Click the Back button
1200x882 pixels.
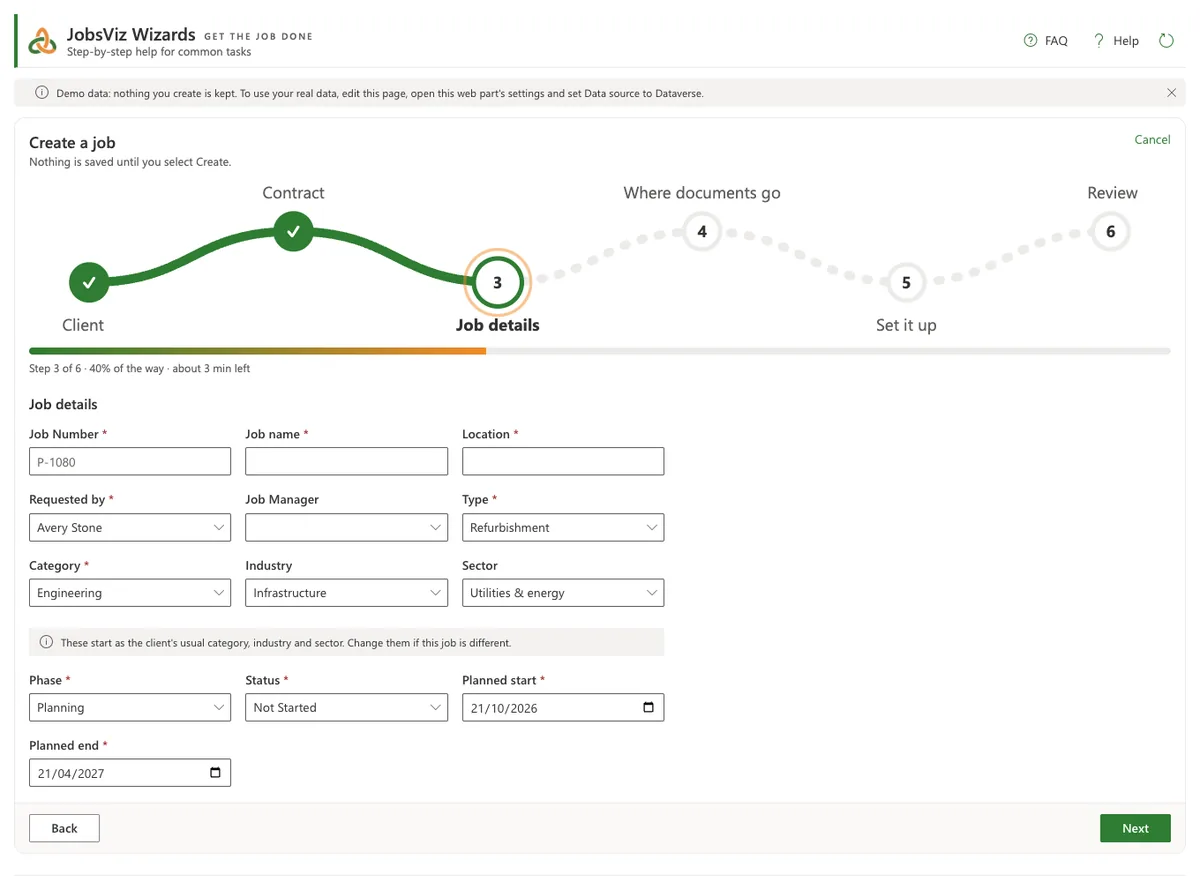click(64, 828)
